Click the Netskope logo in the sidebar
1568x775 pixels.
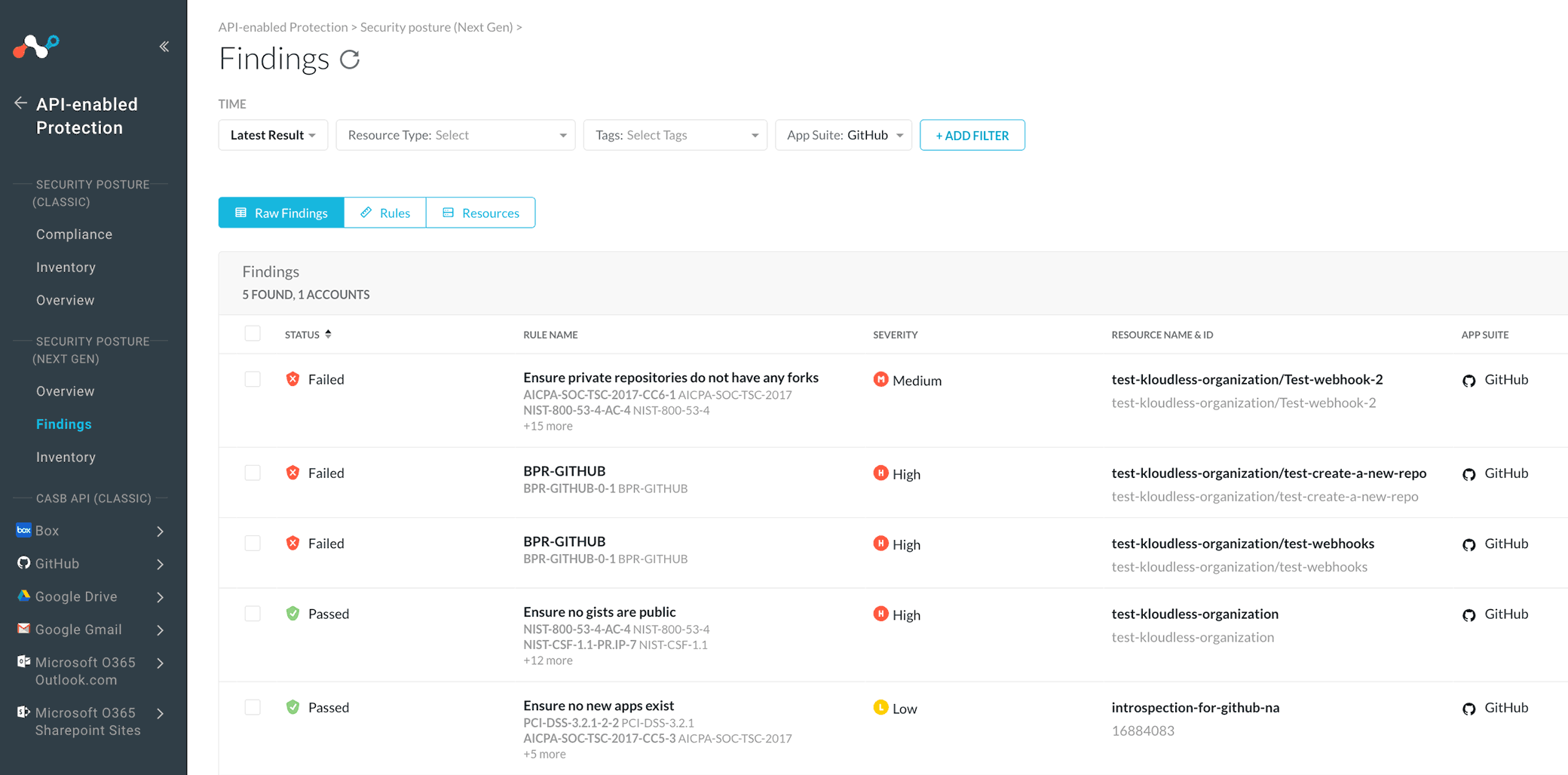(35, 47)
